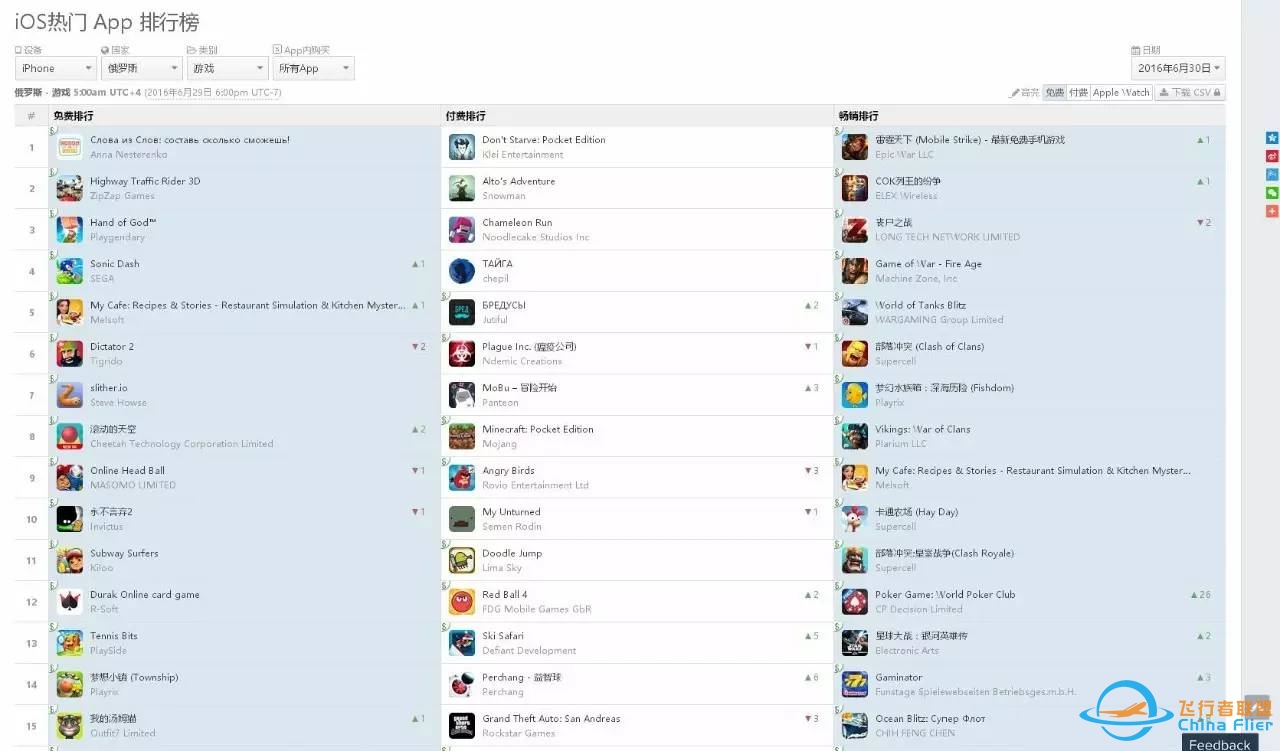Screen dimensions: 1280x751
Task: Open the БРЕДУСЫ app link
Action: tap(504, 305)
